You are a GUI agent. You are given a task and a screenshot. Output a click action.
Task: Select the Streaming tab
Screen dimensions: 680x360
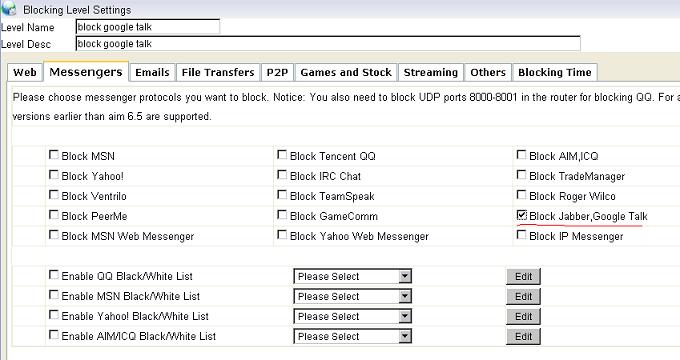click(x=431, y=72)
